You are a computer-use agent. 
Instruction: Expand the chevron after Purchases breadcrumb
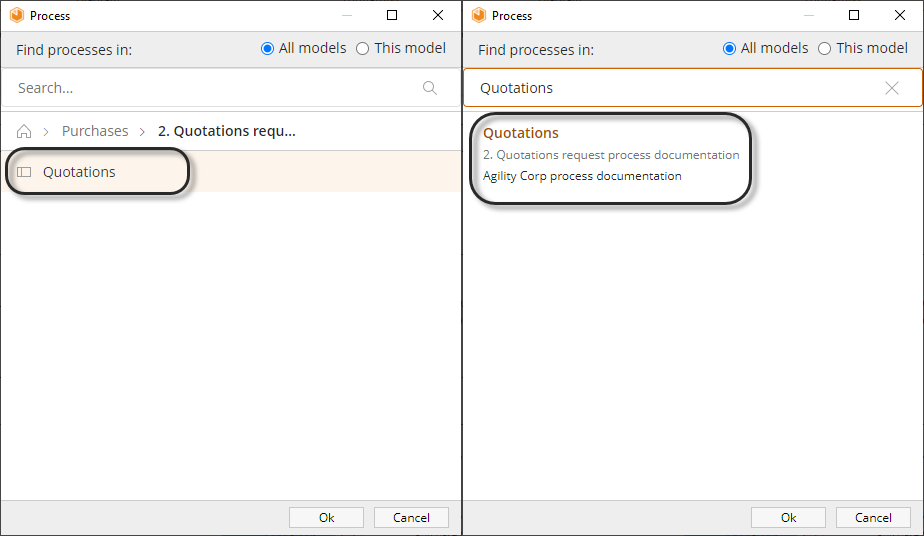[x=142, y=131]
